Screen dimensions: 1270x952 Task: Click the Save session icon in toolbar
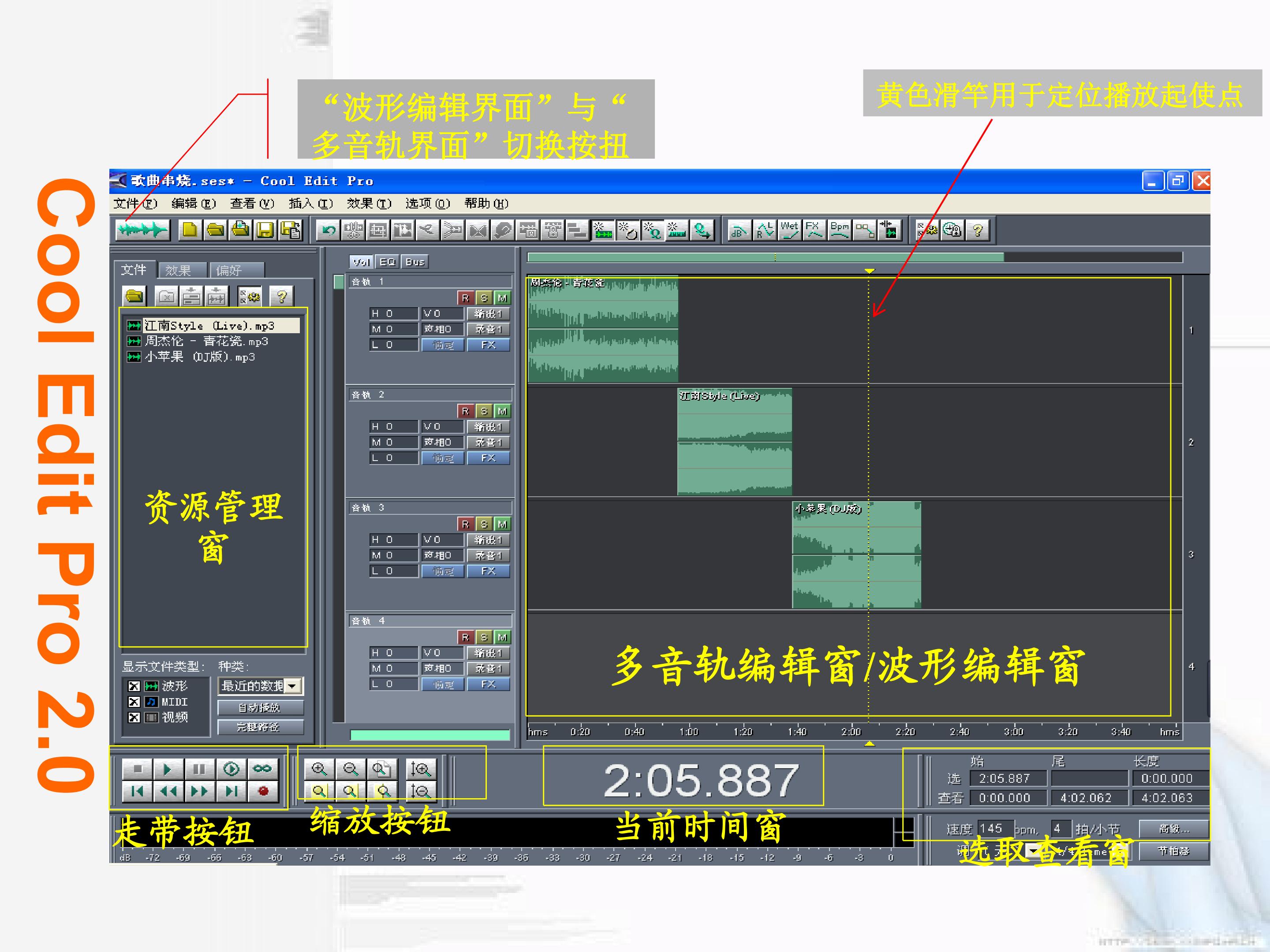(x=265, y=230)
